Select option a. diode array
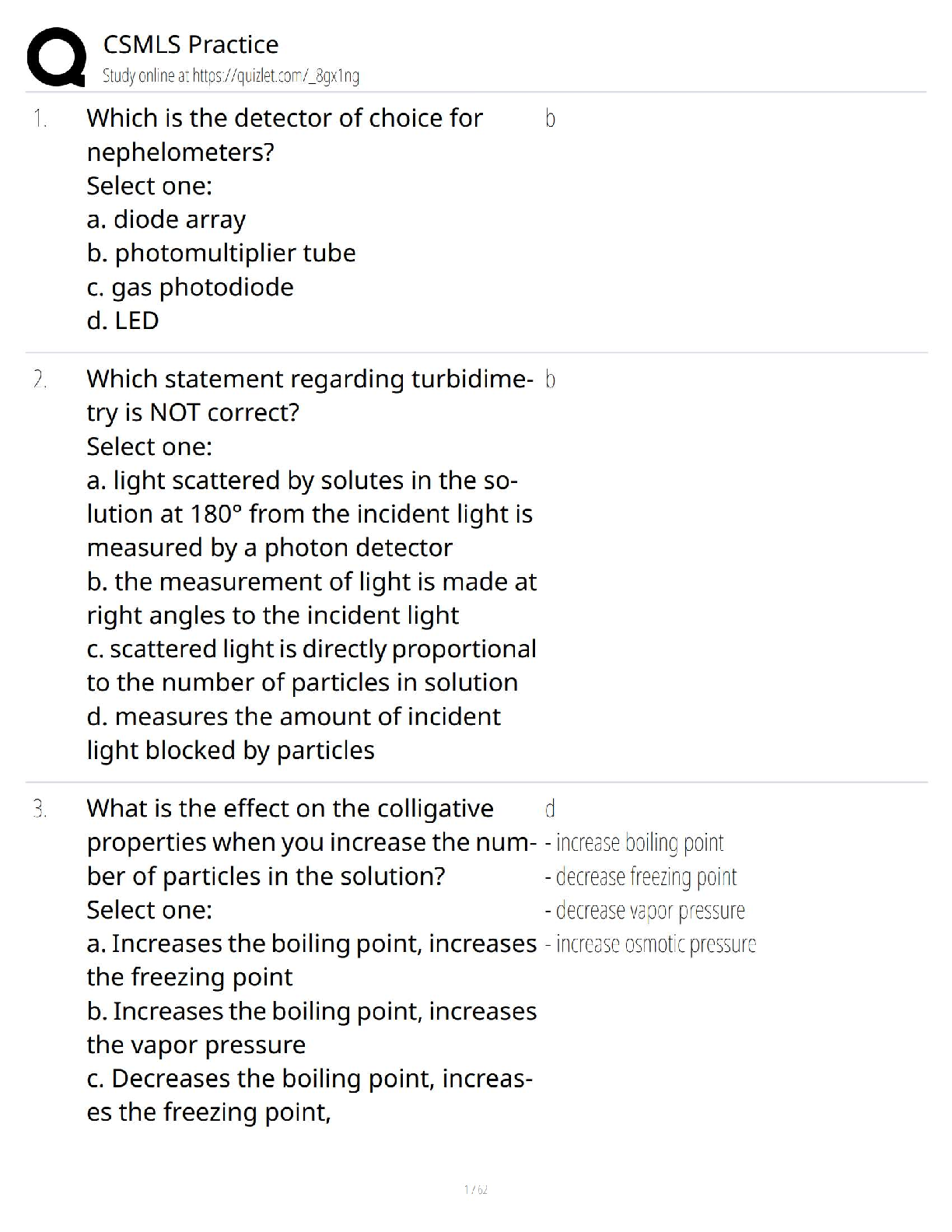Image resolution: width=952 pixels, height=1232 pixels. pyautogui.click(x=166, y=220)
